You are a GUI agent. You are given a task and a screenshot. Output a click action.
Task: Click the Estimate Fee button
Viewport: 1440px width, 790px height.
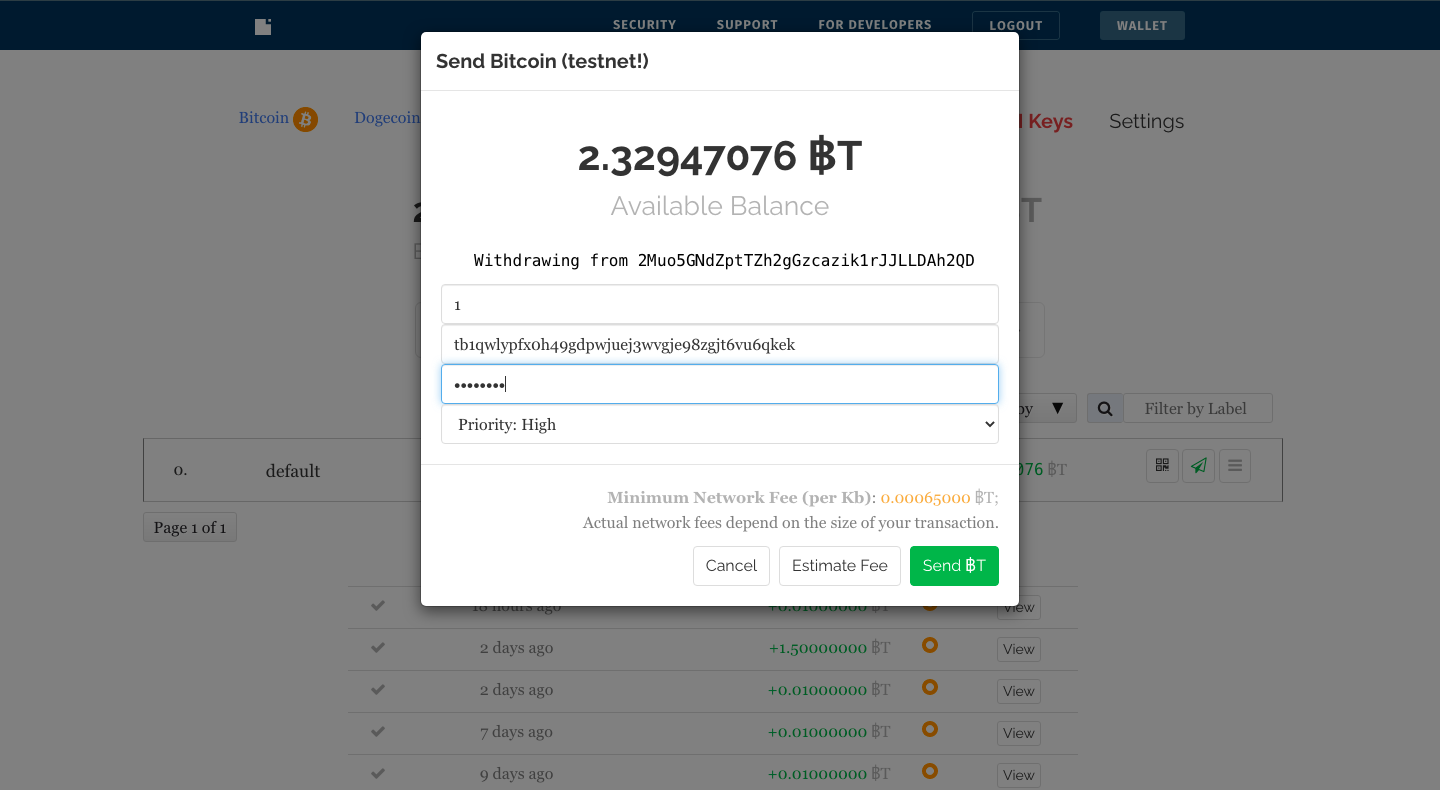(x=840, y=566)
